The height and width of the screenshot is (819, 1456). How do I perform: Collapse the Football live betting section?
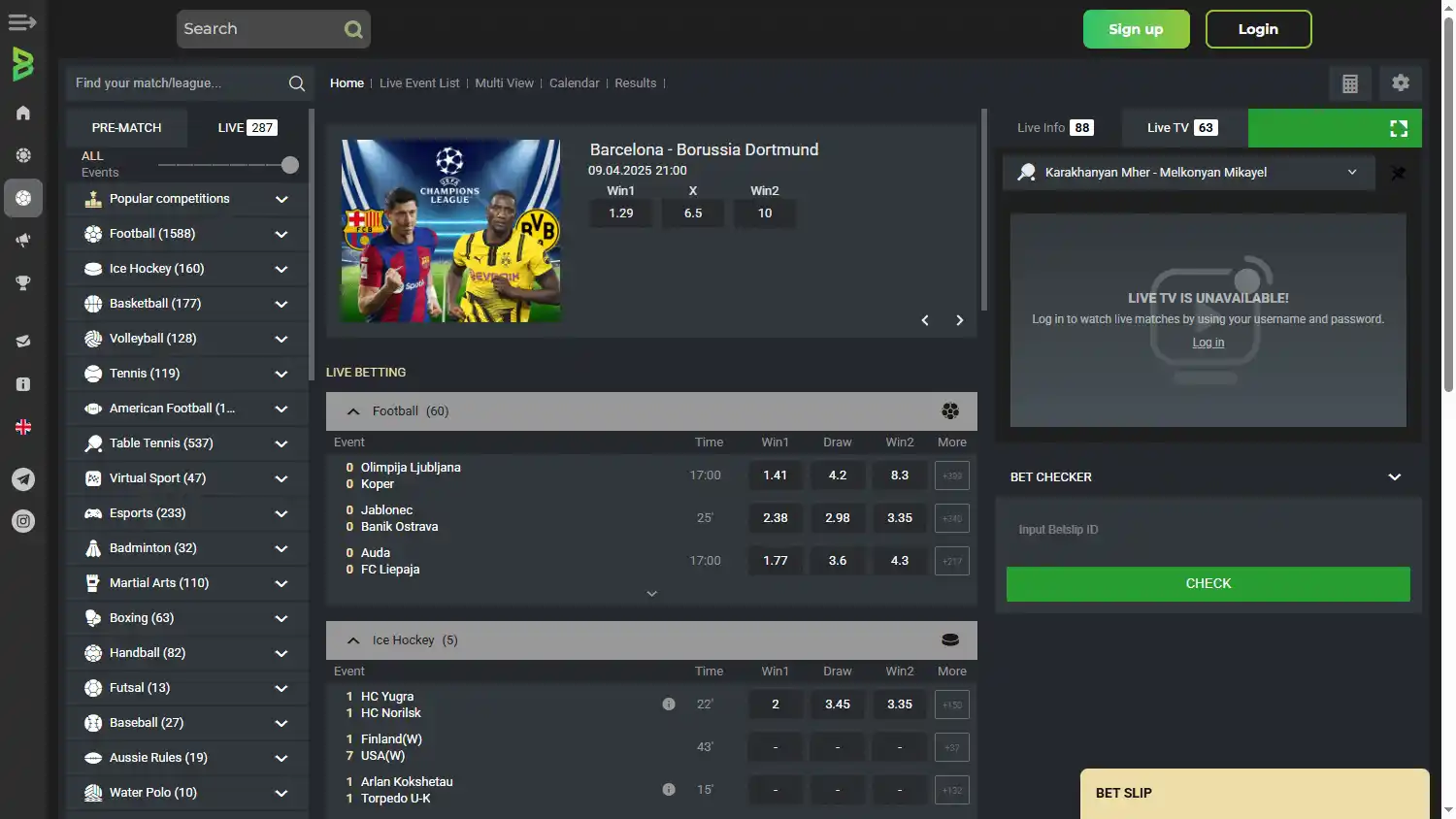click(x=353, y=411)
